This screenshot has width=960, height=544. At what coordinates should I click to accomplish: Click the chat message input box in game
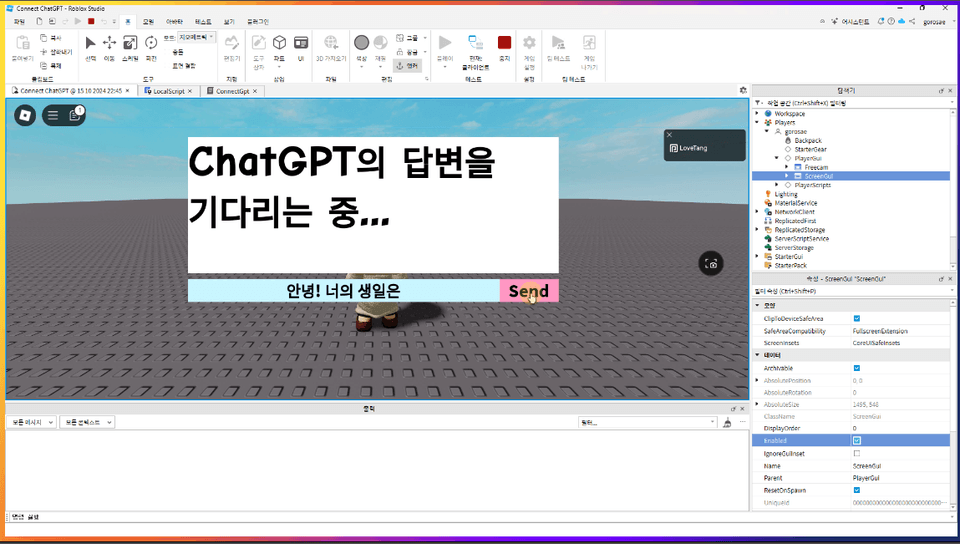tap(343, 291)
